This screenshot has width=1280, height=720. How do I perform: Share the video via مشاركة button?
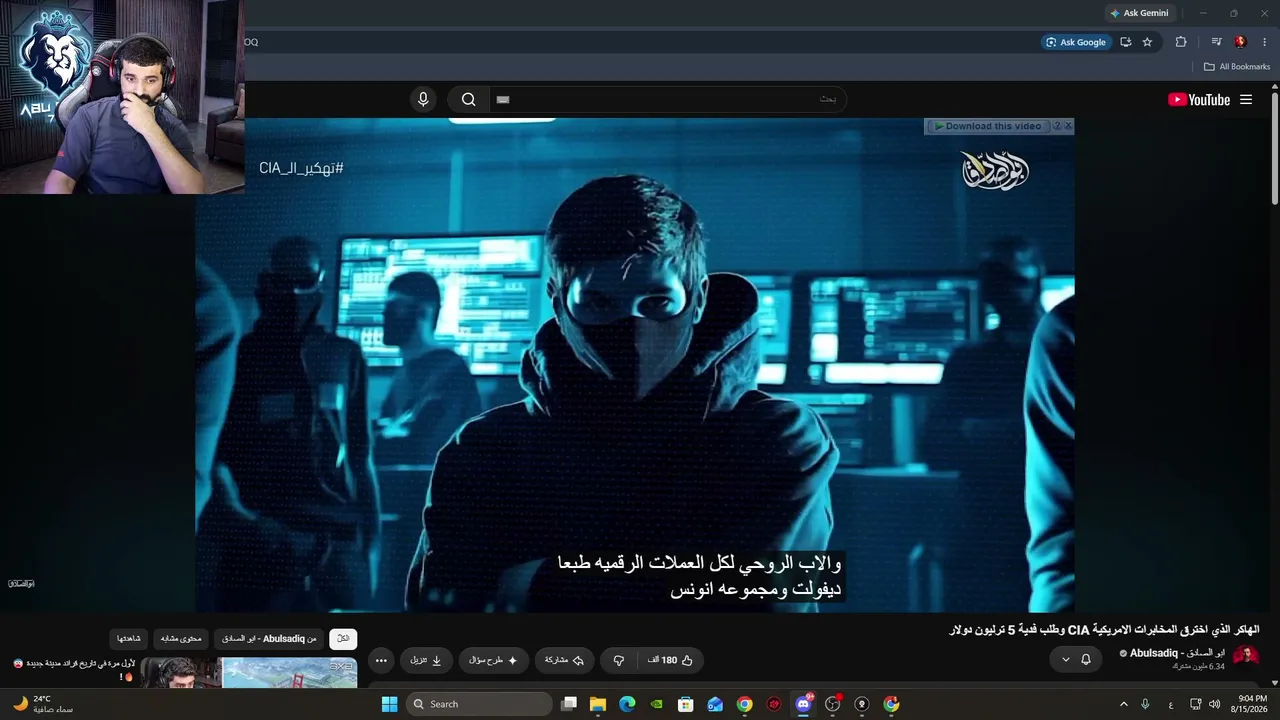point(564,660)
